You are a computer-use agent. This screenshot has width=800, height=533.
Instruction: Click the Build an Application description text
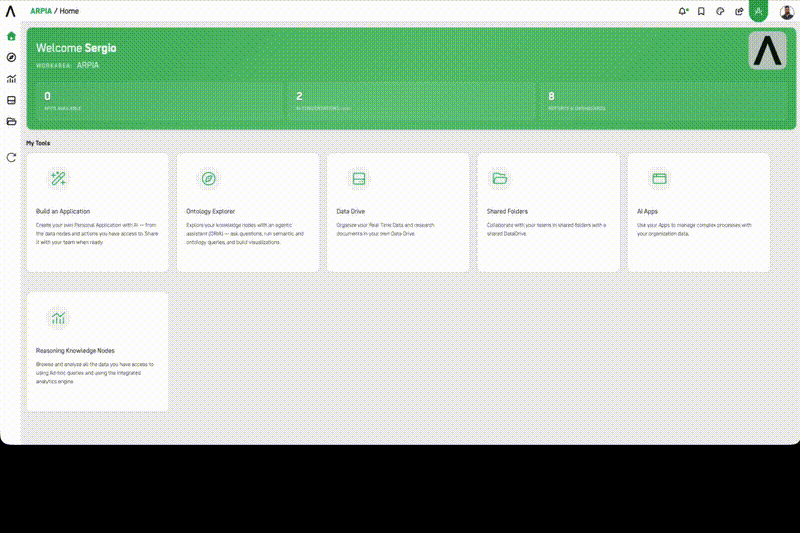coord(97,234)
